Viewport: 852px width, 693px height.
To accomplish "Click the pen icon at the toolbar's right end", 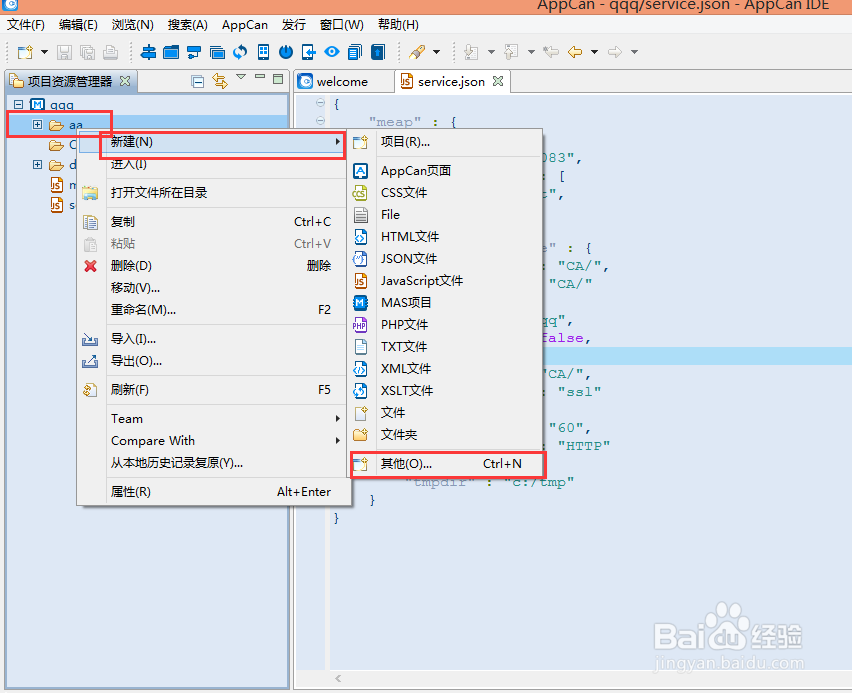I will pos(418,52).
